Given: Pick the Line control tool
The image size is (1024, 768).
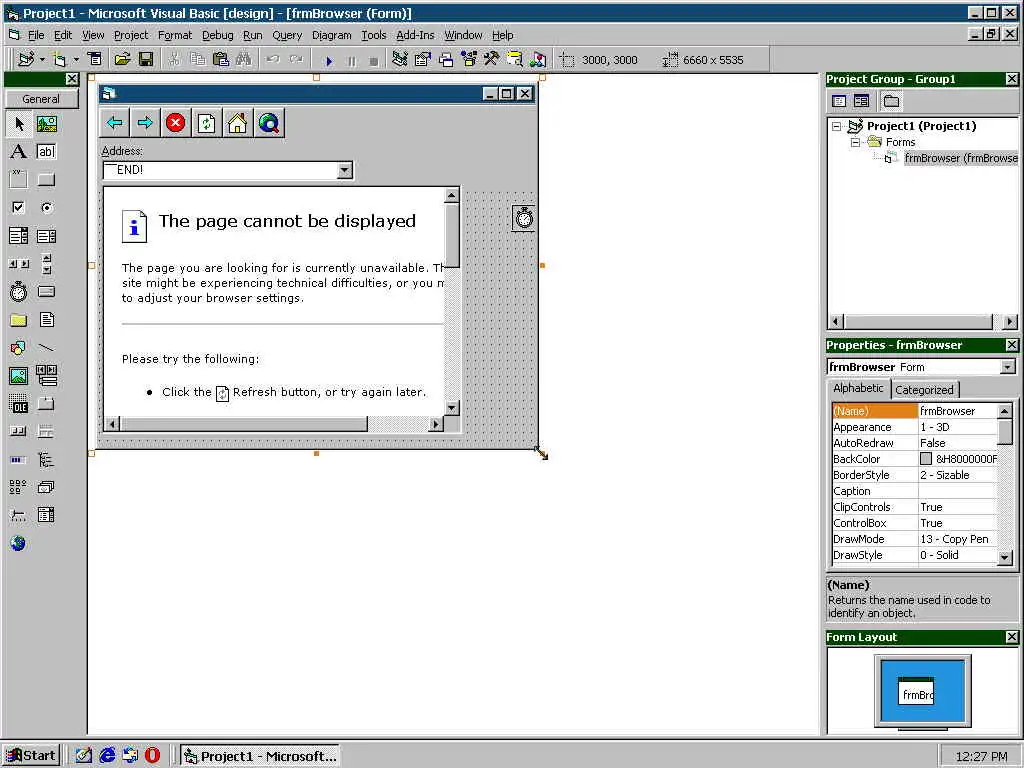Looking at the screenshot, I should (x=46, y=347).
